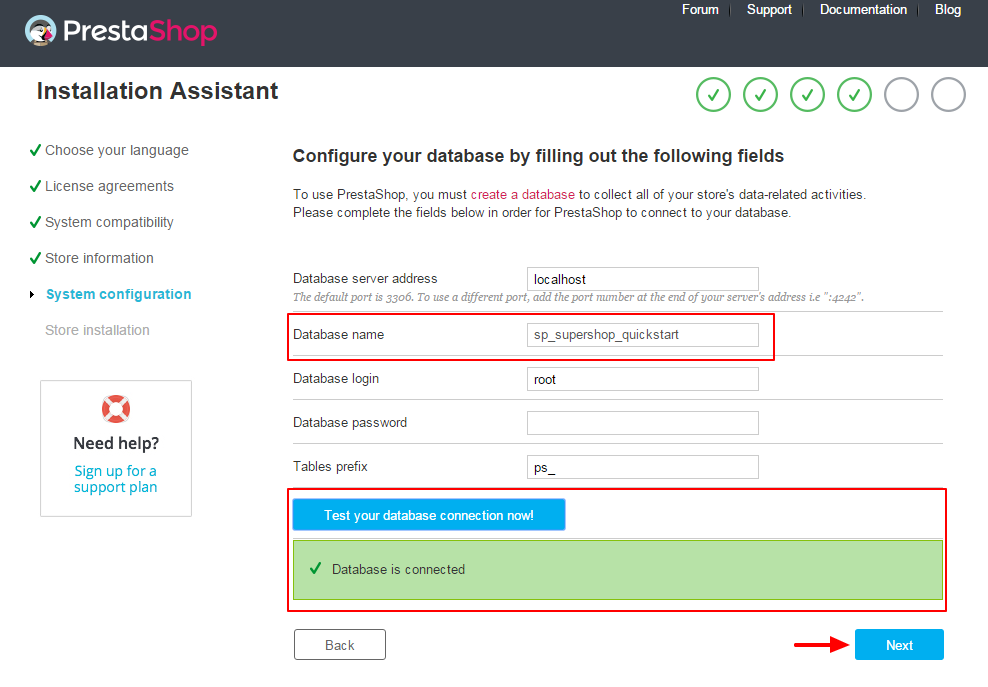Viewport: 988px width, 687px height.
Task: Open the Support link in header
Action: [769, 9]
